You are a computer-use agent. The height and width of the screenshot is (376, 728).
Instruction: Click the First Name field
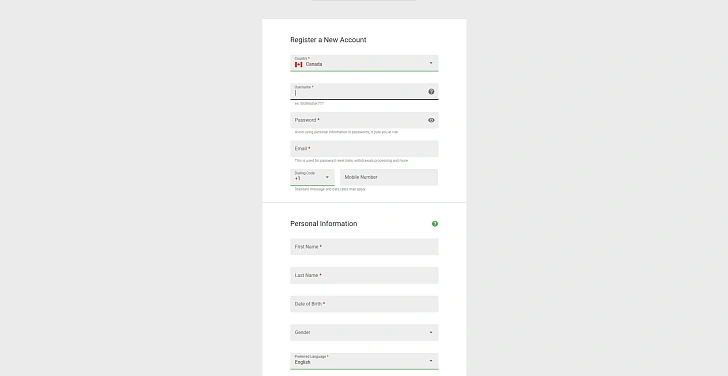coord(364,247)
